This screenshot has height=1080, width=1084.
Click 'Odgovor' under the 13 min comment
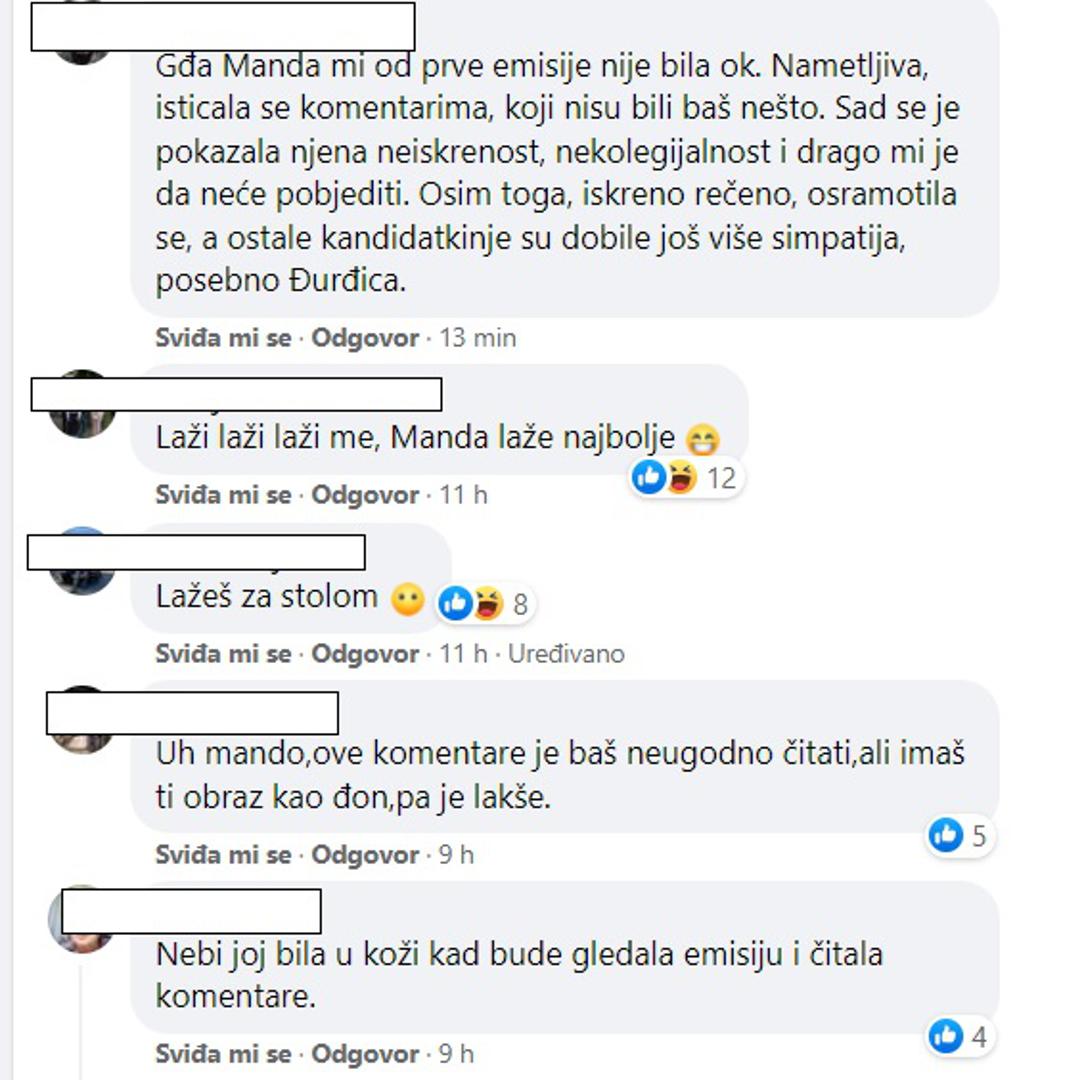pyautogui.click(x=365, y=337)
